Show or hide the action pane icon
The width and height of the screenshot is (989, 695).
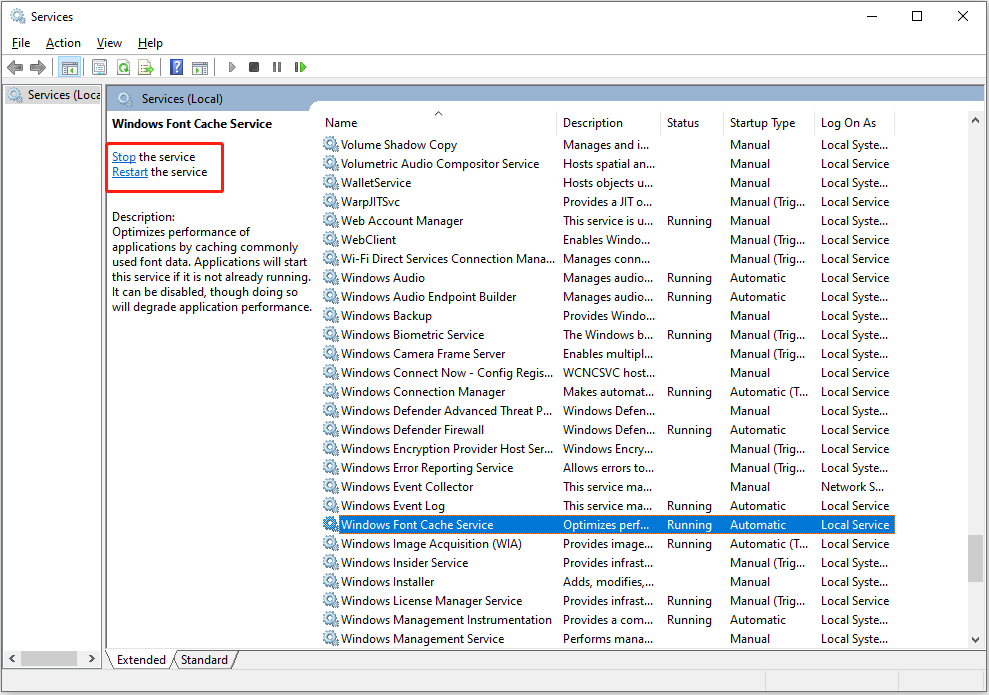(x=200, y=67)
